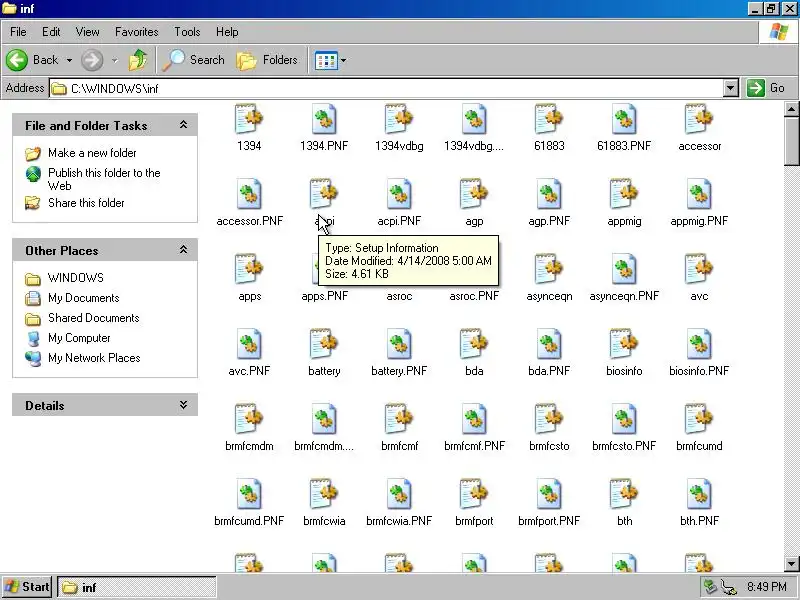Select the agp file icon
This screenshot has width=800, height=600.
(x=474, y=194)
